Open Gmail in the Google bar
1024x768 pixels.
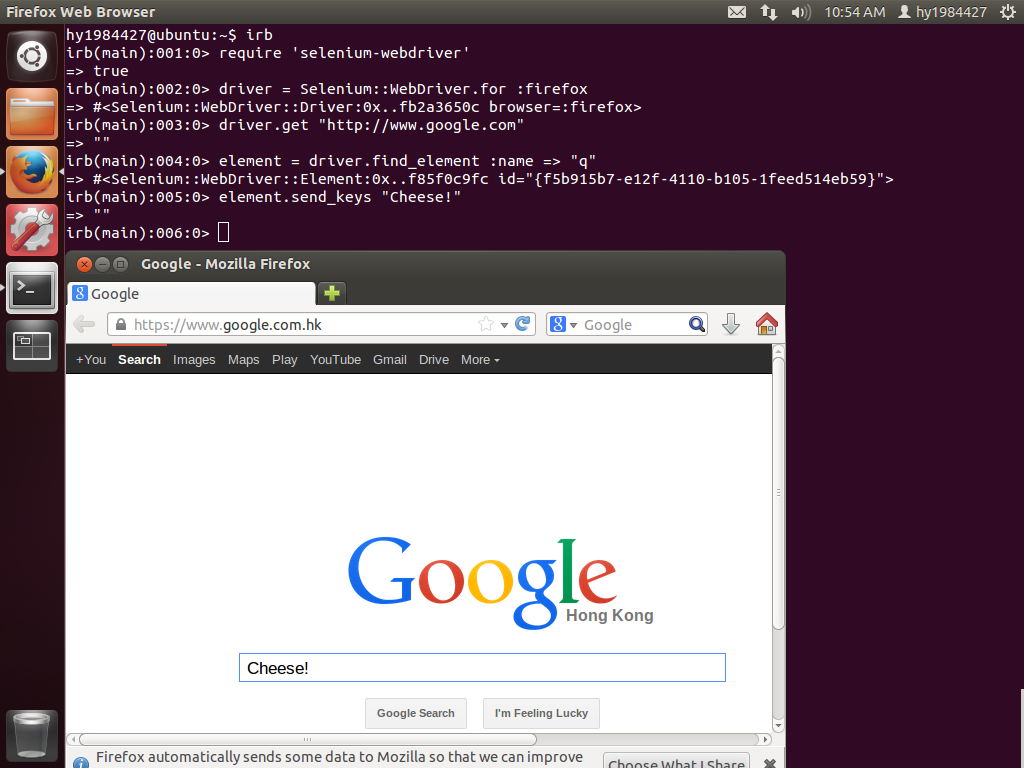(x=390, y=360)
